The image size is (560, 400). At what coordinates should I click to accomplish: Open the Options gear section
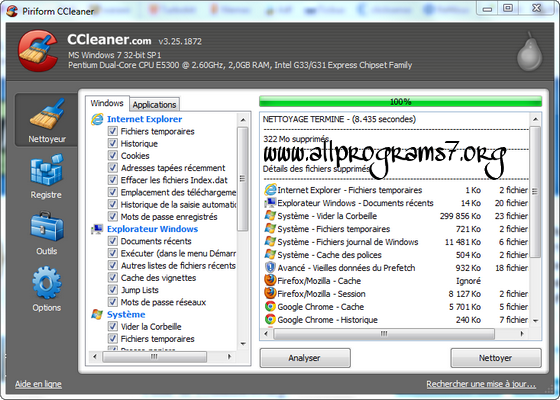tap(46, 289)
